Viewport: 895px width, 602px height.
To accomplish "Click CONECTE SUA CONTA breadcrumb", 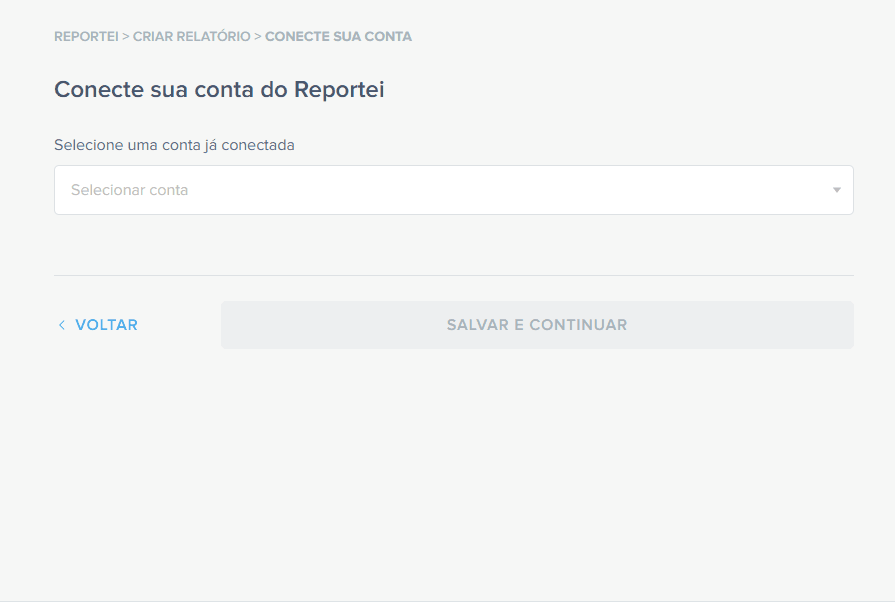I will click(x=338, y=37).
